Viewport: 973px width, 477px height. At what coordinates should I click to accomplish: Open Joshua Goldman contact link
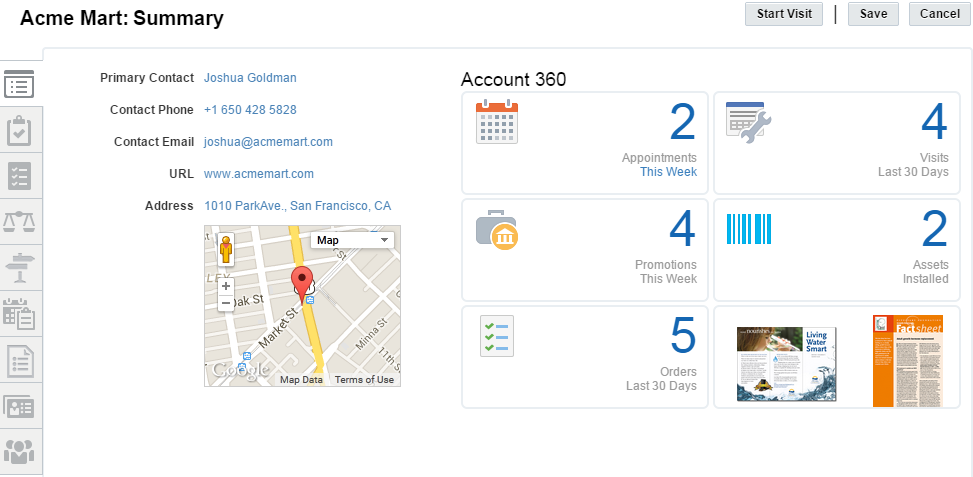pos(250,78)
